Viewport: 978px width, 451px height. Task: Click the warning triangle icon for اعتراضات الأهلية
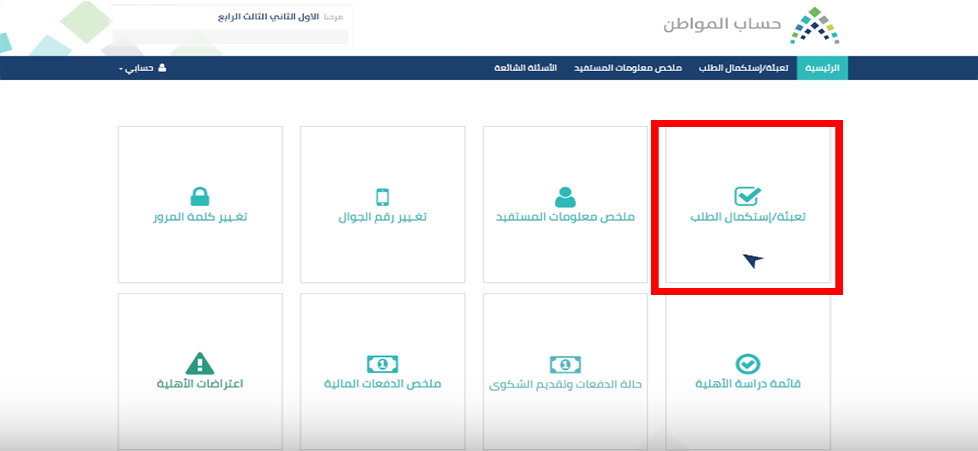point(200,363)
